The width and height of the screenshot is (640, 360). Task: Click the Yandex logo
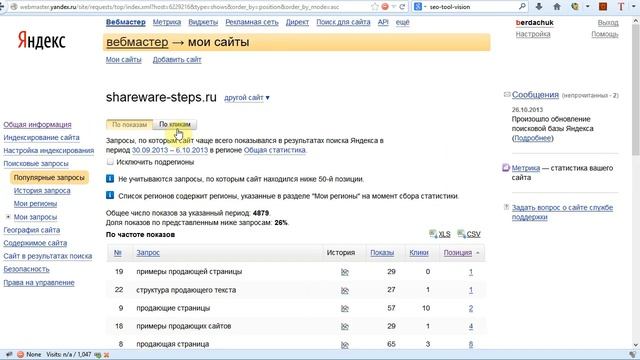(x=41, y=41)
